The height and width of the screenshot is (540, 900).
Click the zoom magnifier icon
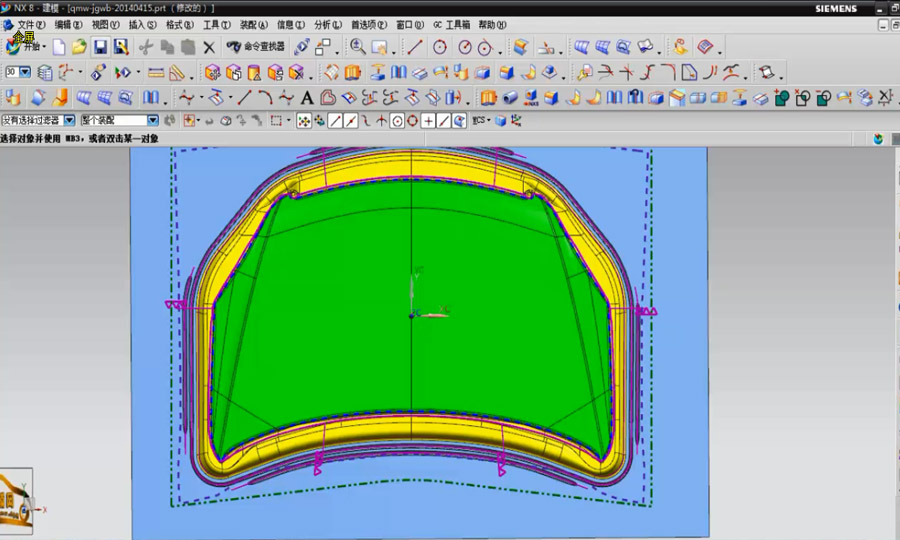coord(357,47)
